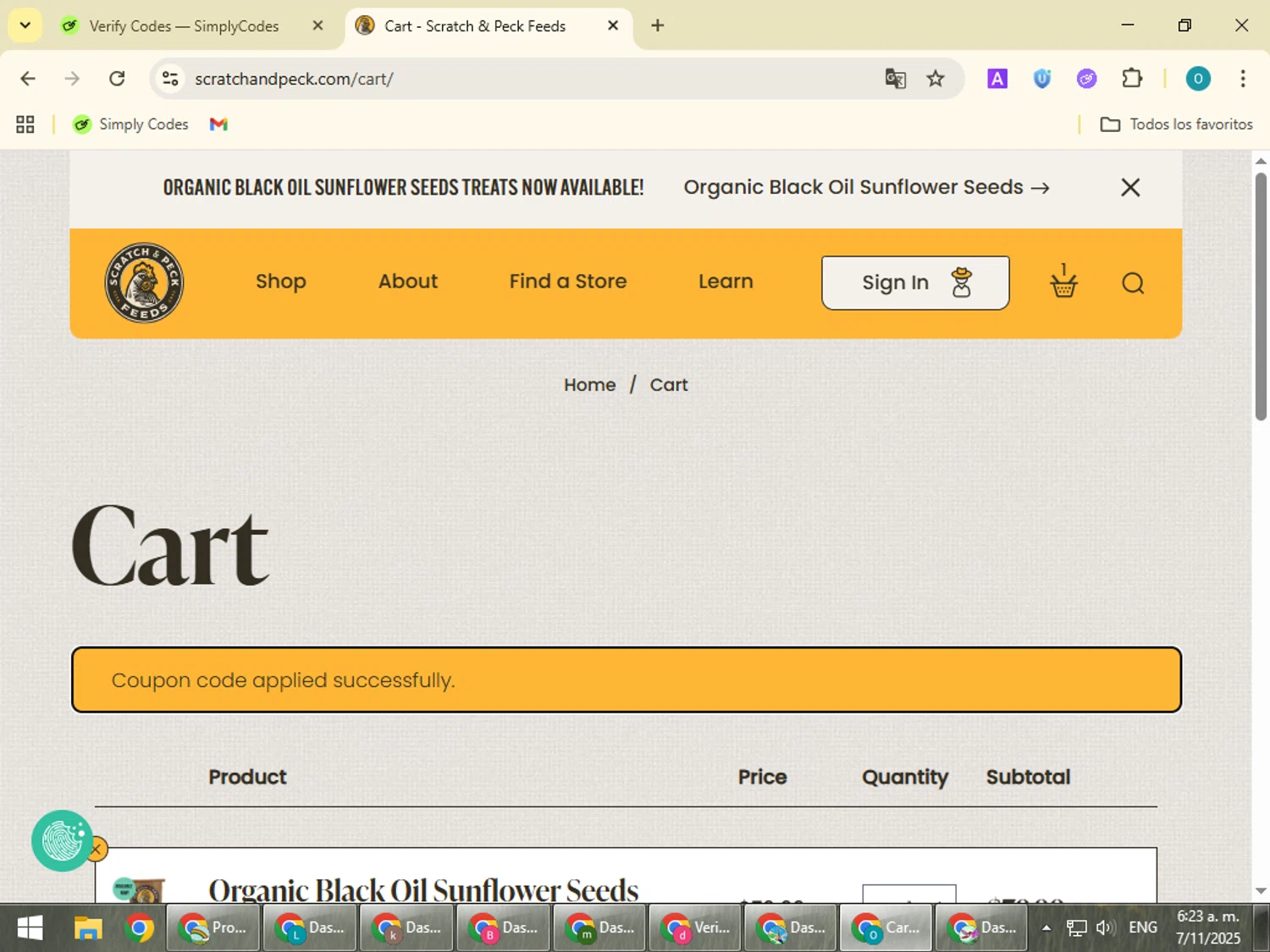Select the Cart - Scratch & Peck Feeds tab
The image size is (1270, 952).
pyautogui.click(x=475, y=26)
